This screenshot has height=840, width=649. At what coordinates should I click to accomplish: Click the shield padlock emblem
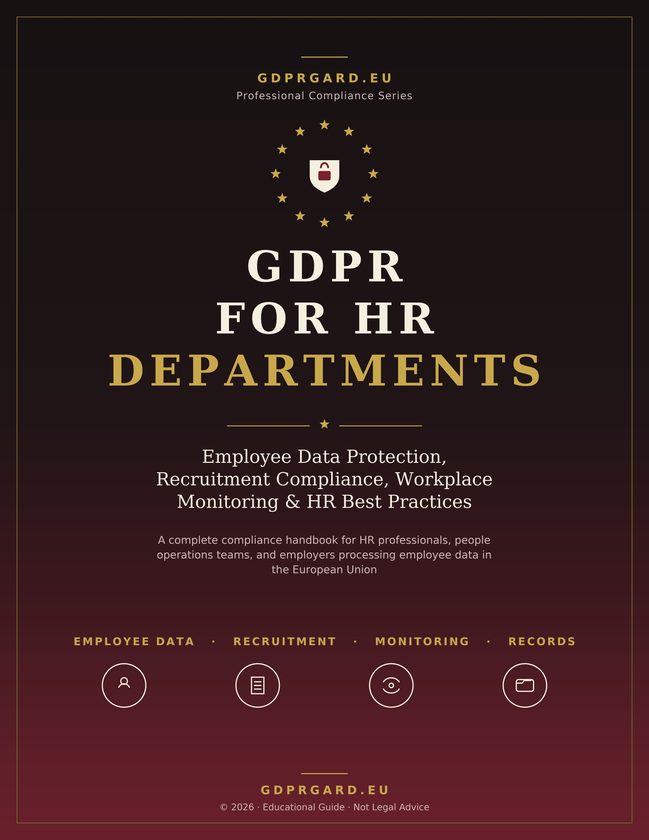pyautogui.click(x=324, y=176)
